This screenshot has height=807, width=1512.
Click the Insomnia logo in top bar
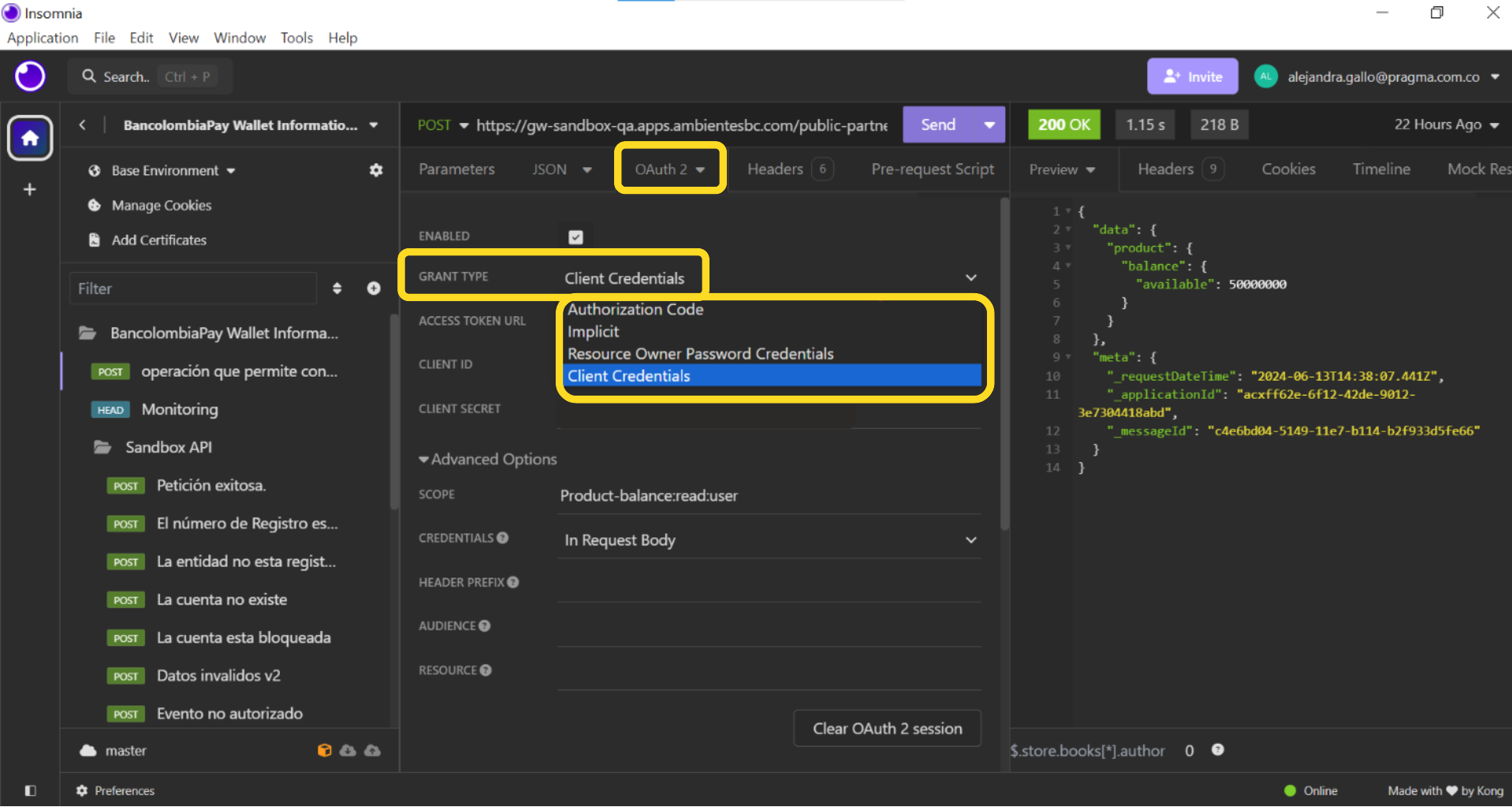(30, 76)
